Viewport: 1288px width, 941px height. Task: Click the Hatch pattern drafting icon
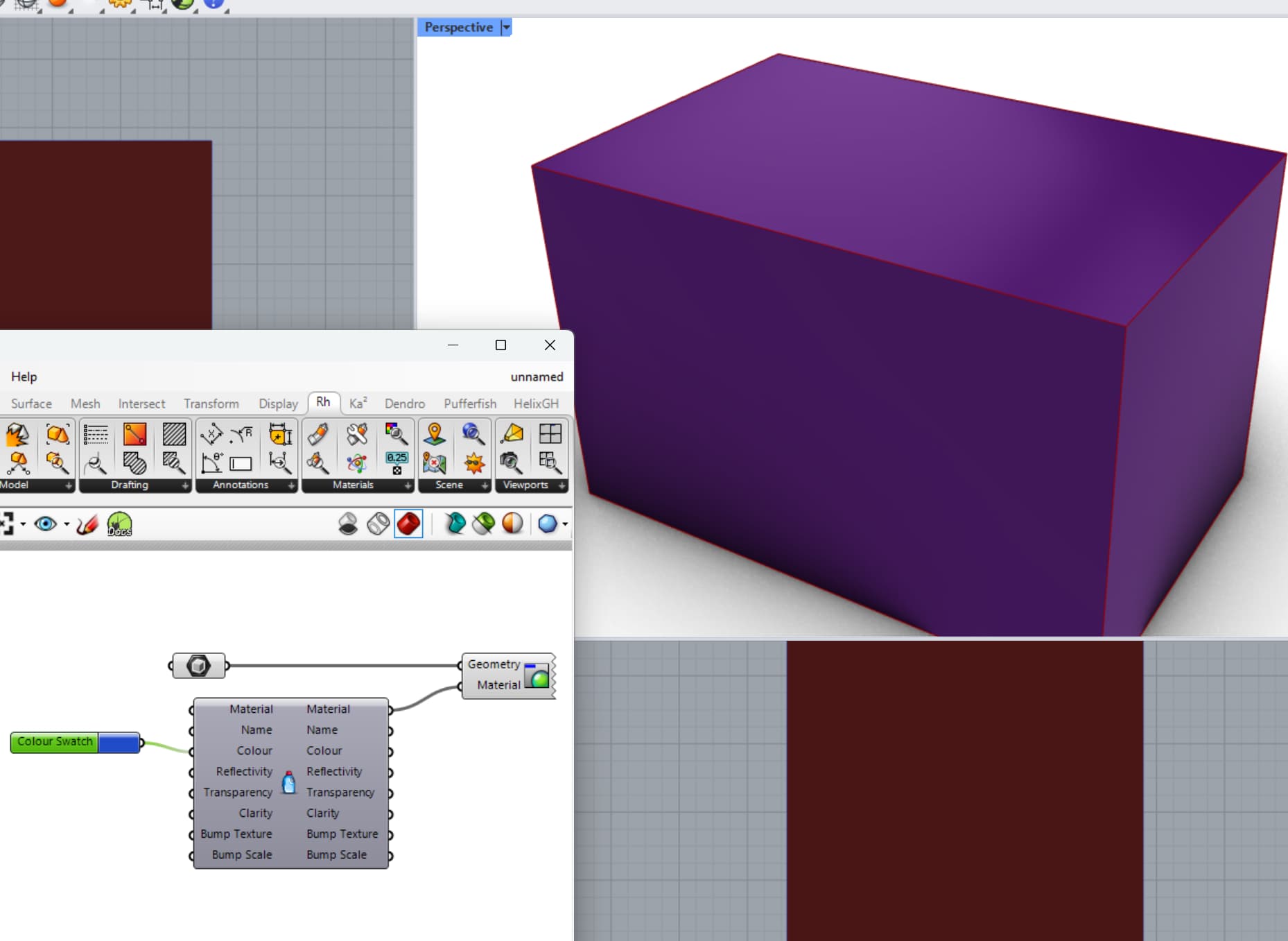[x=174, y=434]
